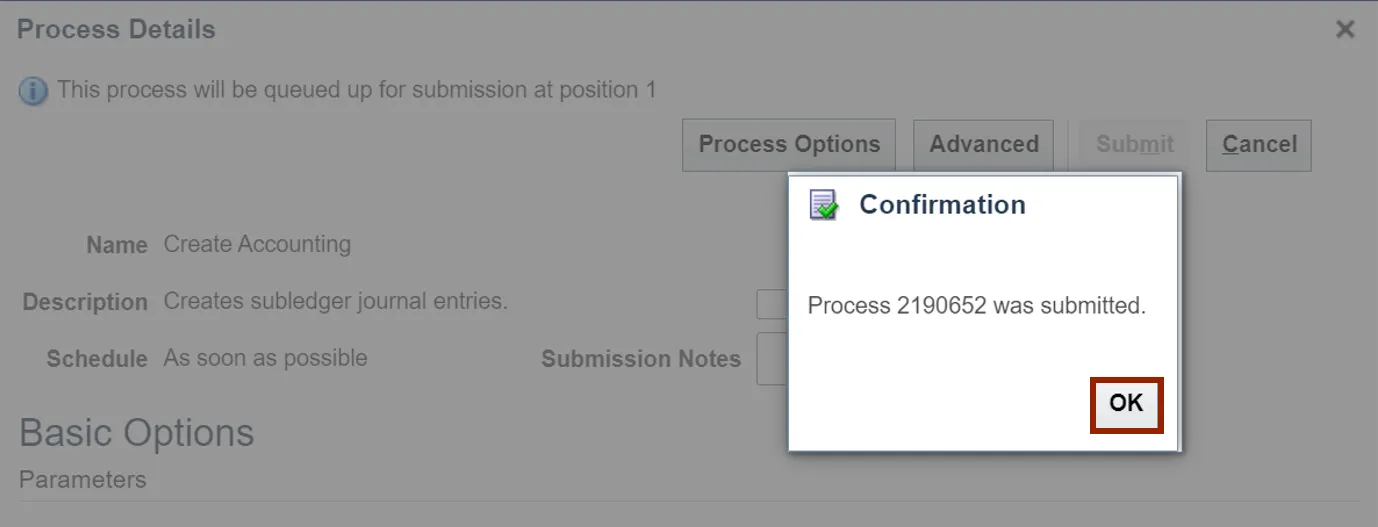Screen dimensions: 1378x527
Task: Click the Confirmation document checkmark icon
Action: pyautogui.click(x=824, y=205)
